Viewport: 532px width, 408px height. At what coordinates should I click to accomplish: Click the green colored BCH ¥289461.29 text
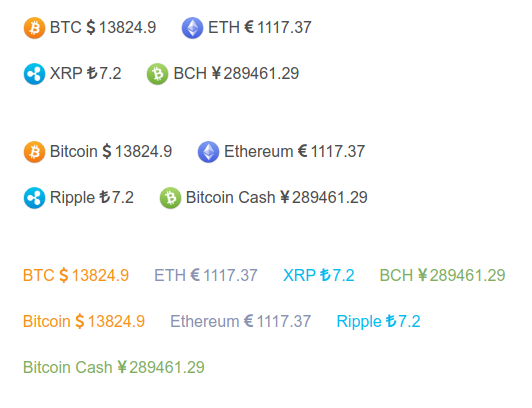point(442,275)
